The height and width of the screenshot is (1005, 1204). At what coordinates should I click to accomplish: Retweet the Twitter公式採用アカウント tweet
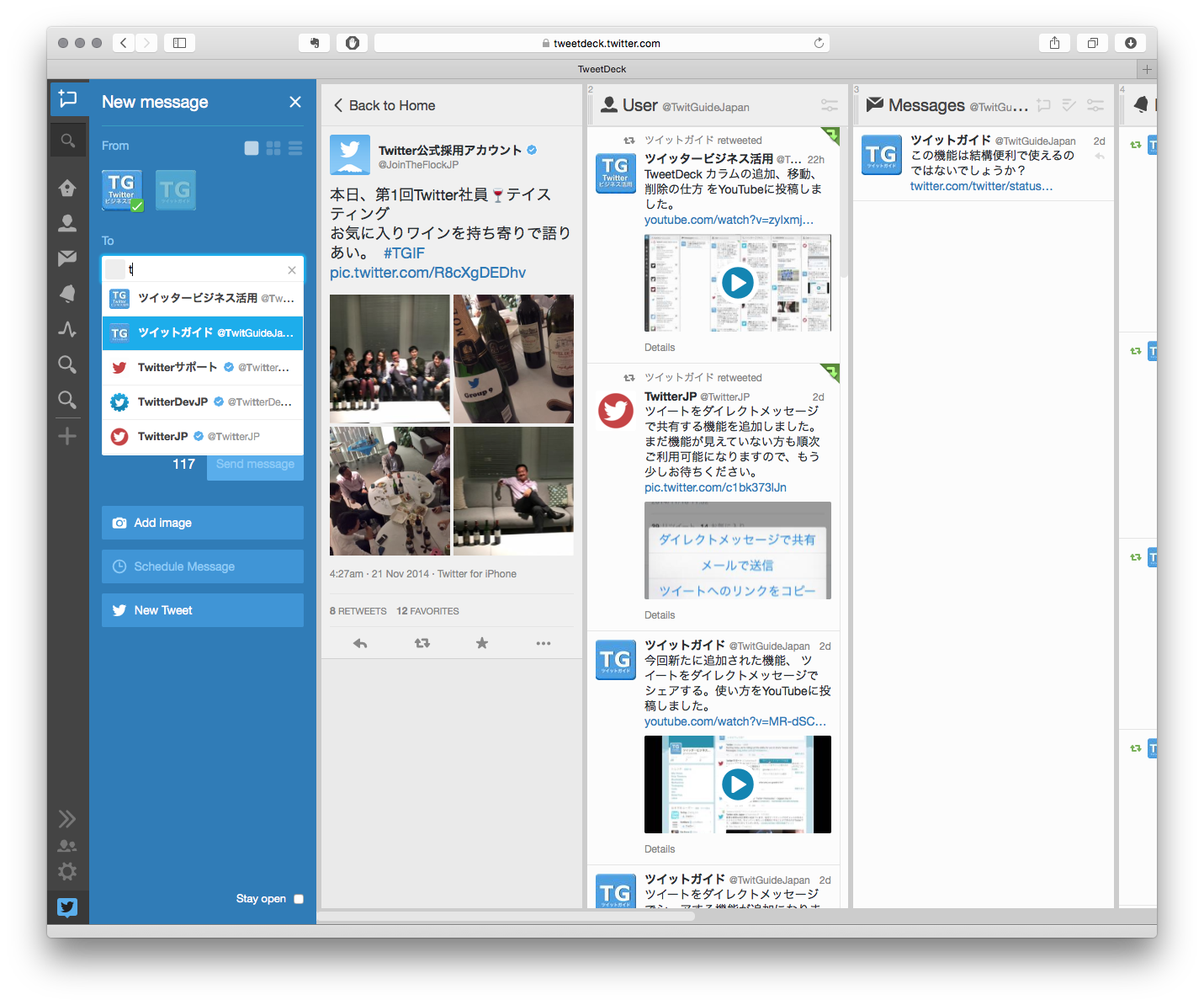[x=422, y=643]
